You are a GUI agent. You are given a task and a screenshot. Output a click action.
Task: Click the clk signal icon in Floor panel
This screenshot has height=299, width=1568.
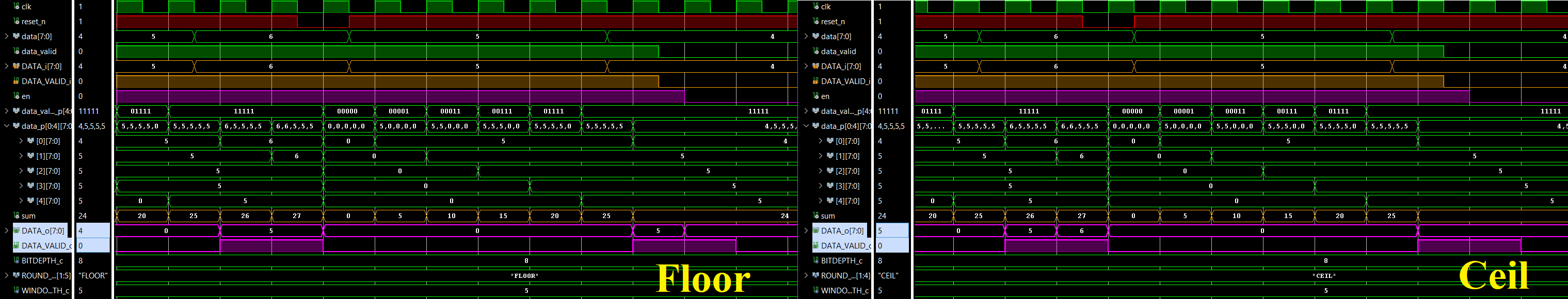click(x=17, y=6)
